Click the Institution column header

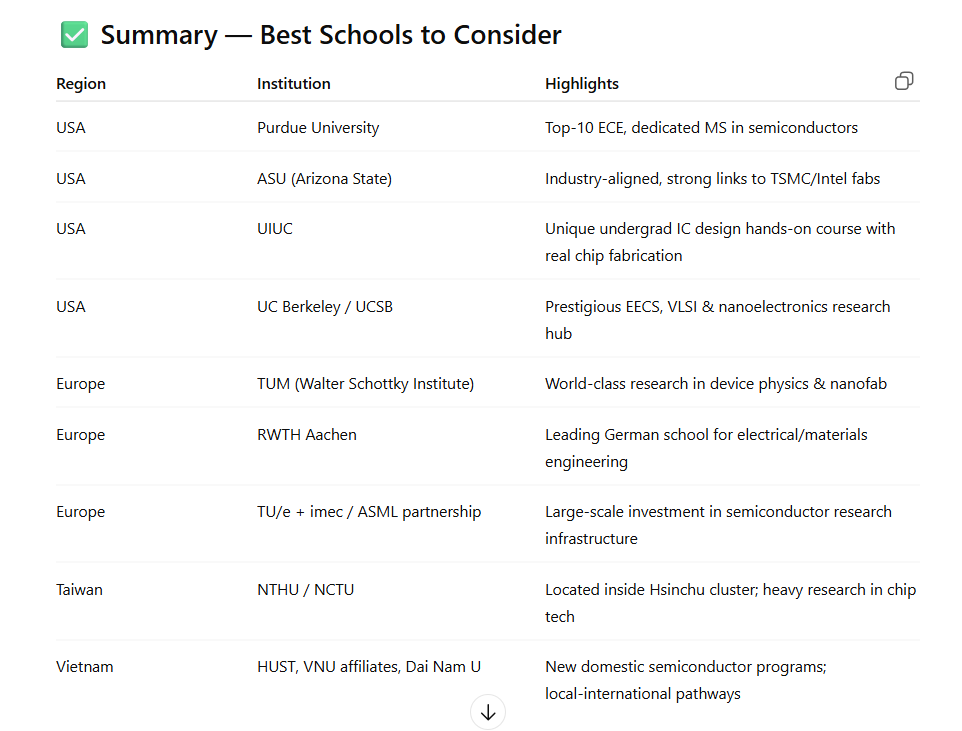tap(294, 84)
